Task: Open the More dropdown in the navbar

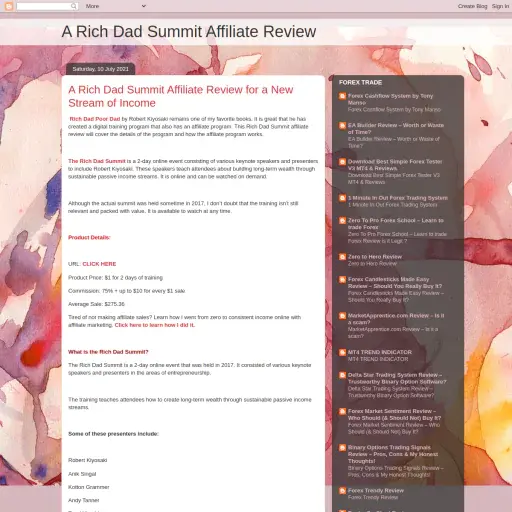Action: point(116,6)
